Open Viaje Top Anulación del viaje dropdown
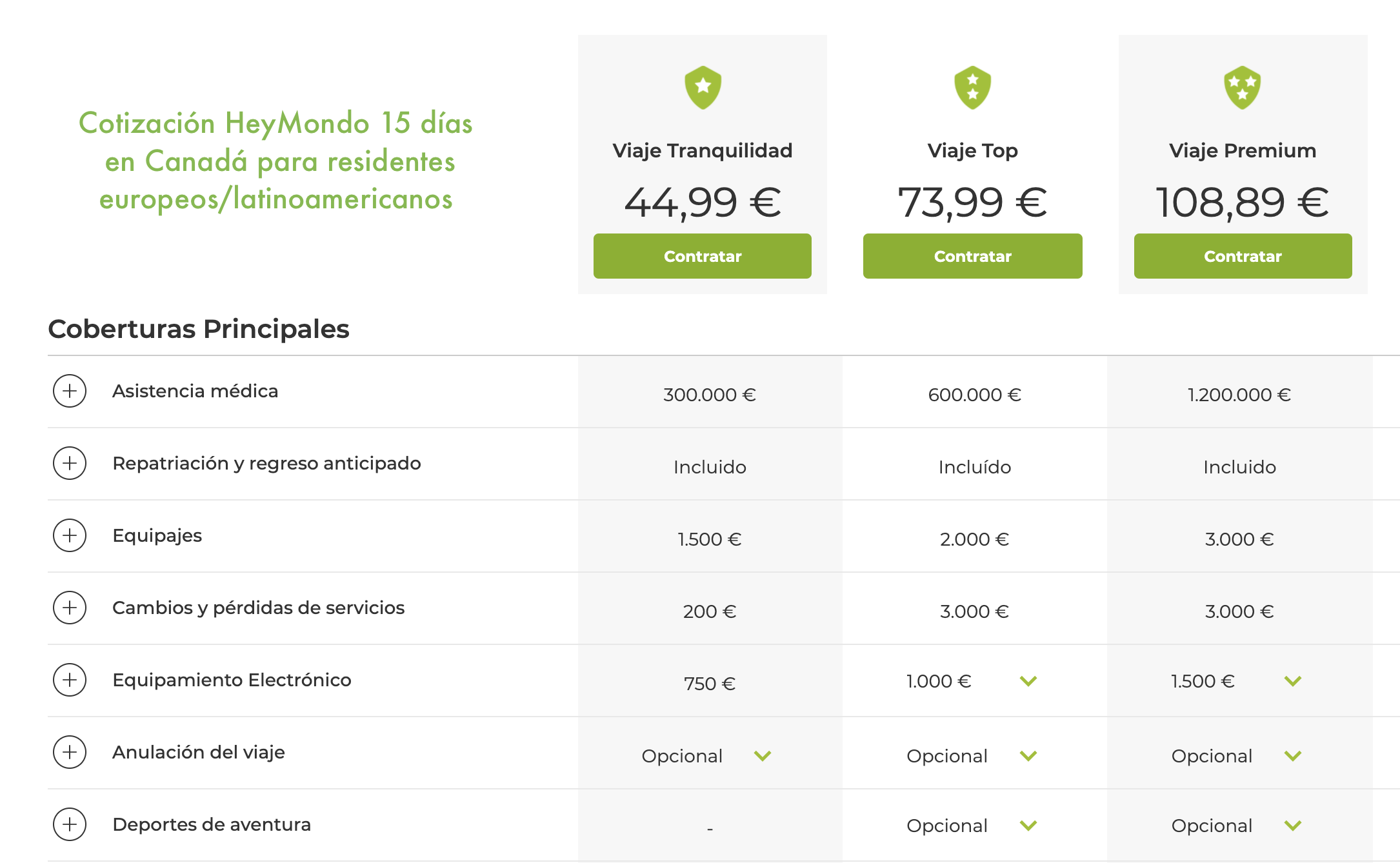The height and width of the screenshot is (863, 1400). 1028,756
